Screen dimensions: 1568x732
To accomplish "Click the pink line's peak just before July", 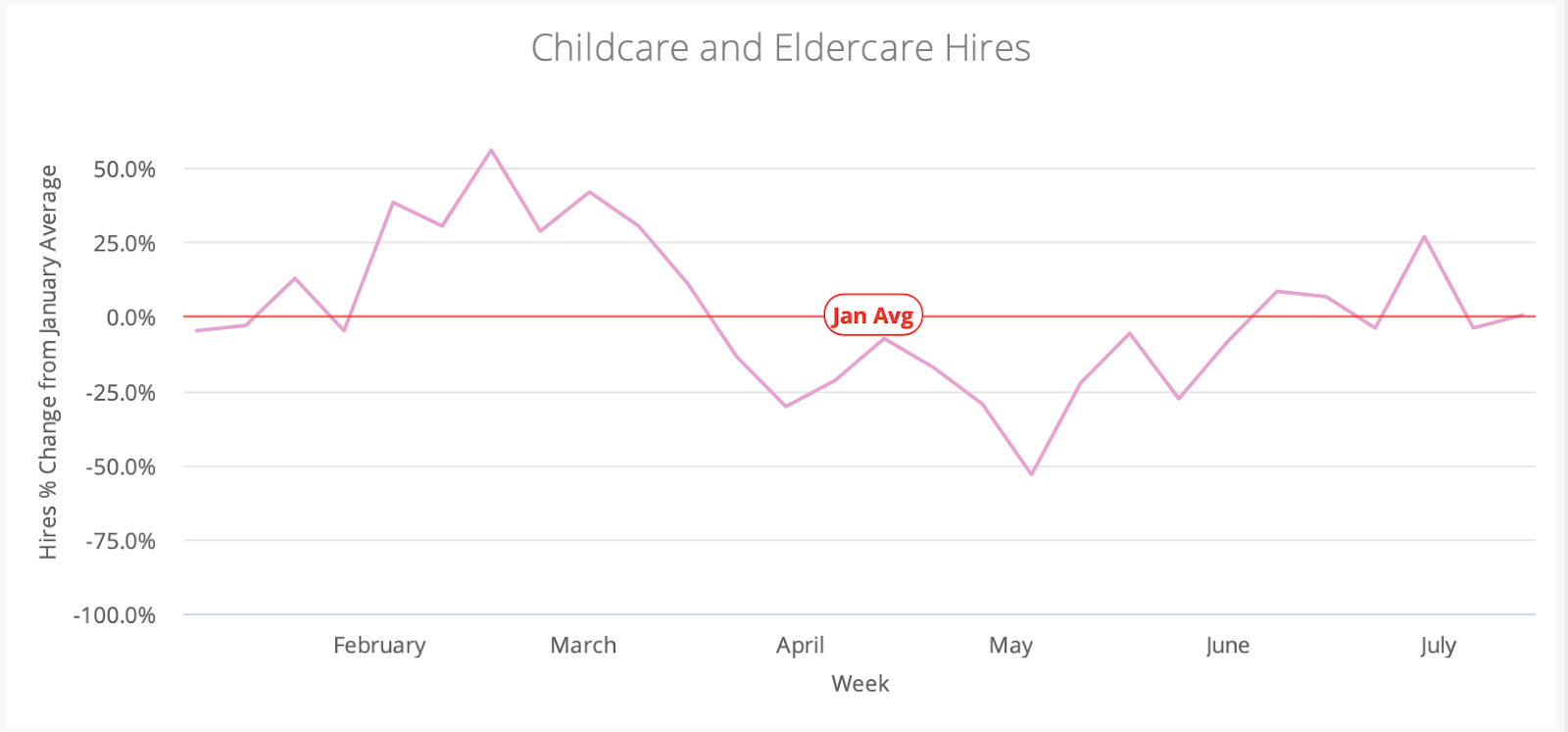I will point(1424,236).
